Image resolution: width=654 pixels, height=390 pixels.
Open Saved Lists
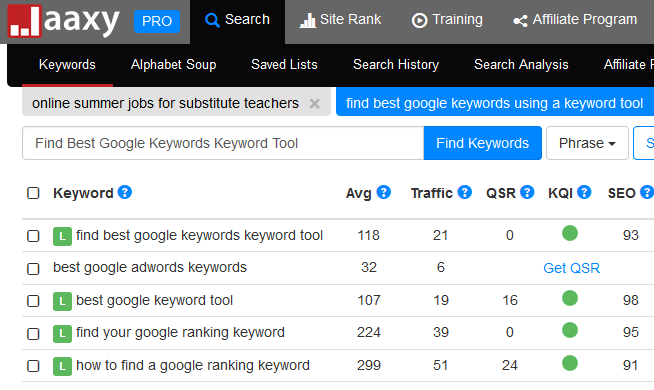point(284,65)
